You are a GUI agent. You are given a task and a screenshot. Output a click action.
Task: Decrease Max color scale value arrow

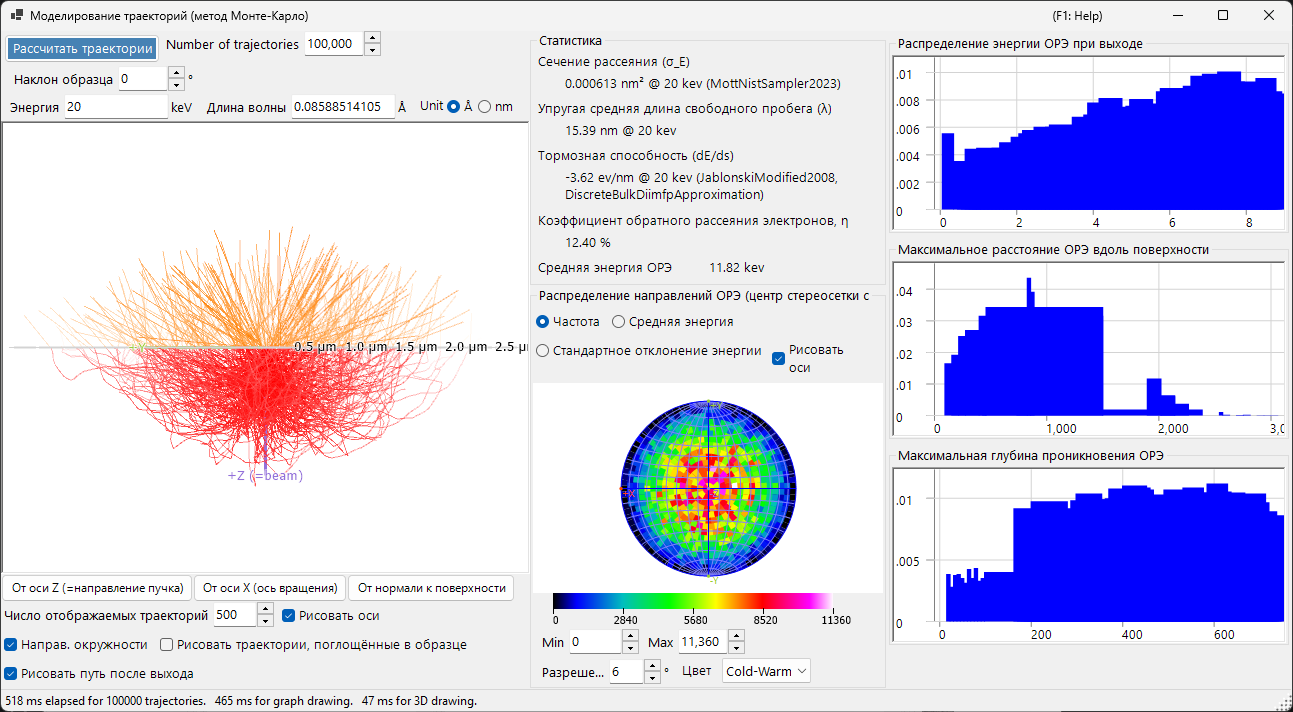(x=736, y=648)
